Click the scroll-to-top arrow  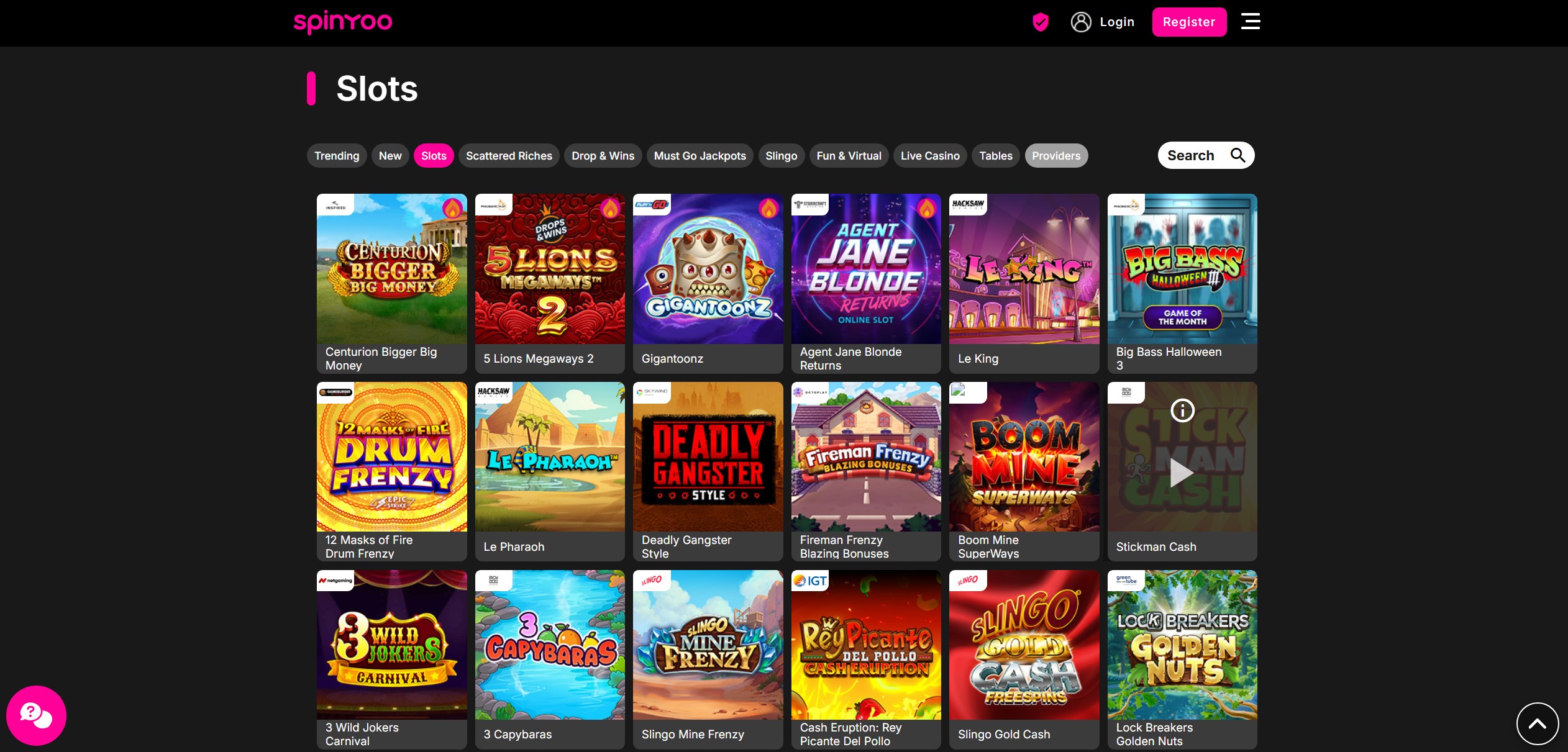pyautogui.click(x=1536, y=723)
